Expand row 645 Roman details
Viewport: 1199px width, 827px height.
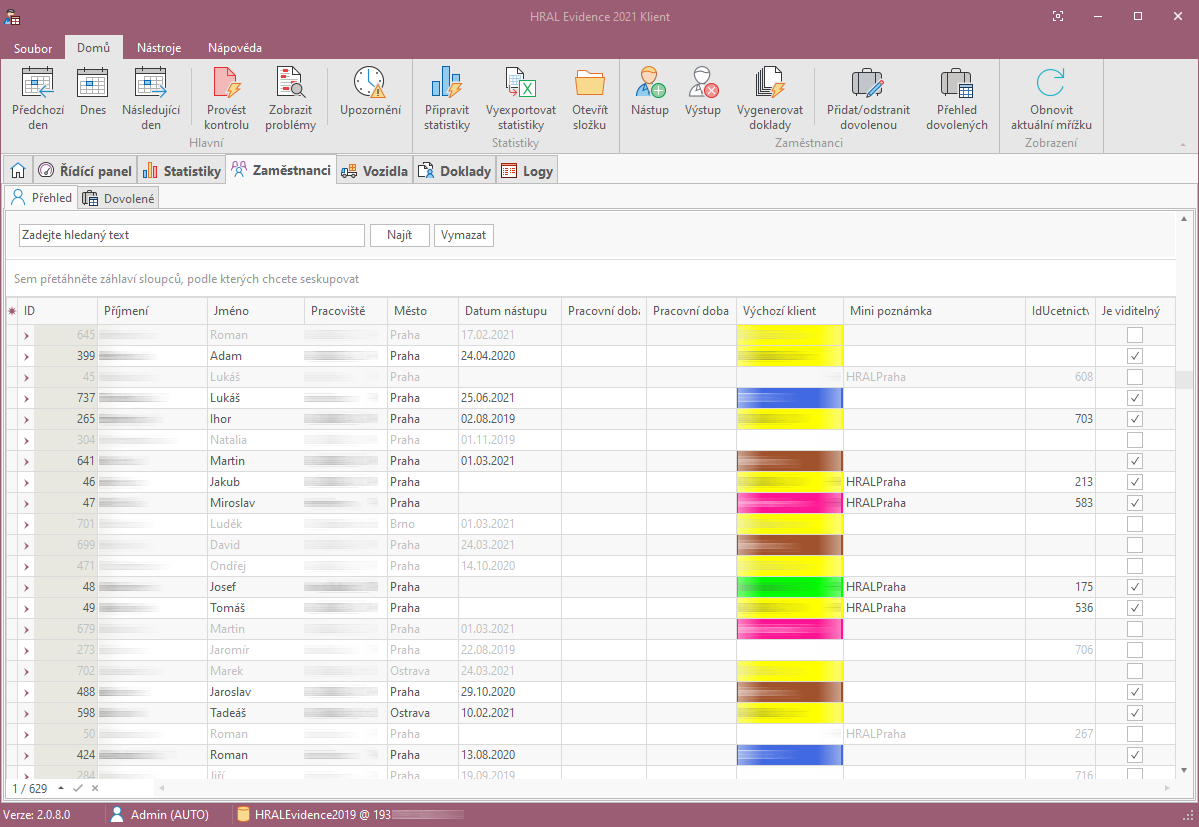point(26,336)
